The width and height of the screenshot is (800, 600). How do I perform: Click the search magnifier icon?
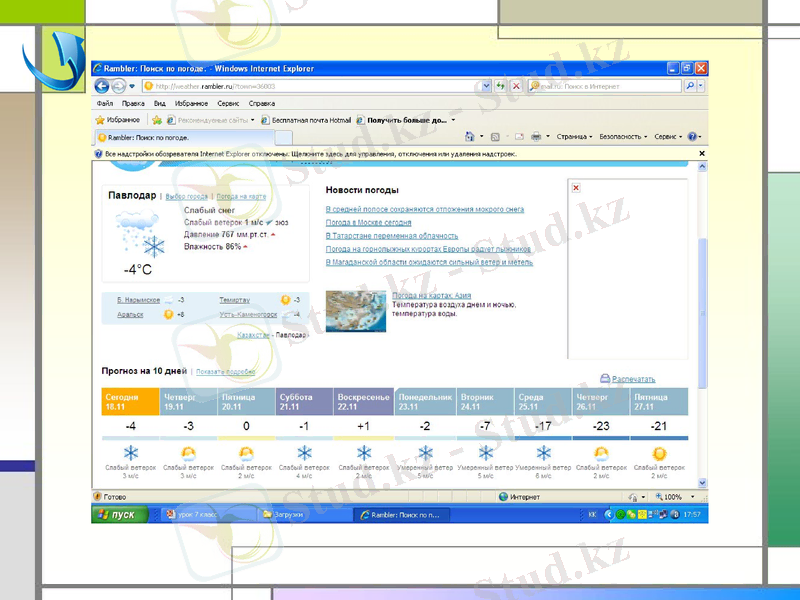click(x=690, y=86)
